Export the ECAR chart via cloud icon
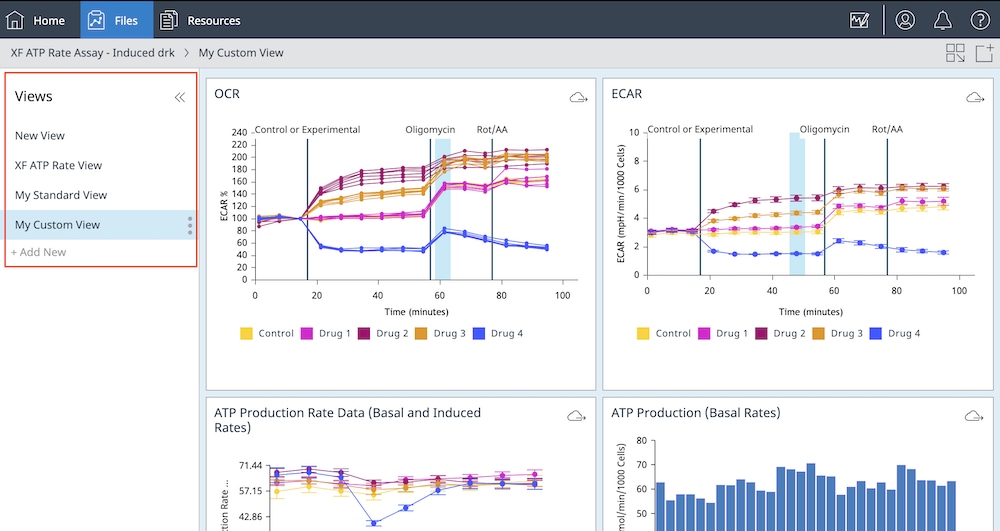 tap(975, 97)
